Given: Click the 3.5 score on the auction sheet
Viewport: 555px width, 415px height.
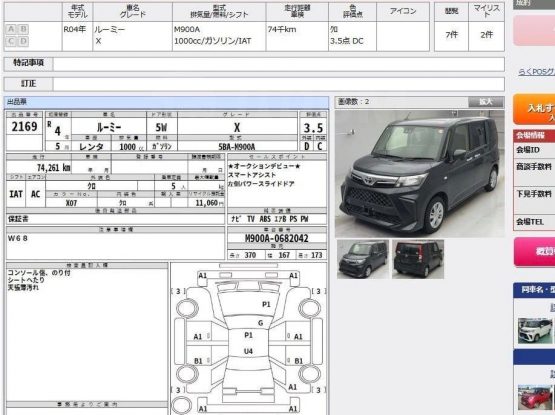Looking at the screenshot, I should (x=313, y=127).
